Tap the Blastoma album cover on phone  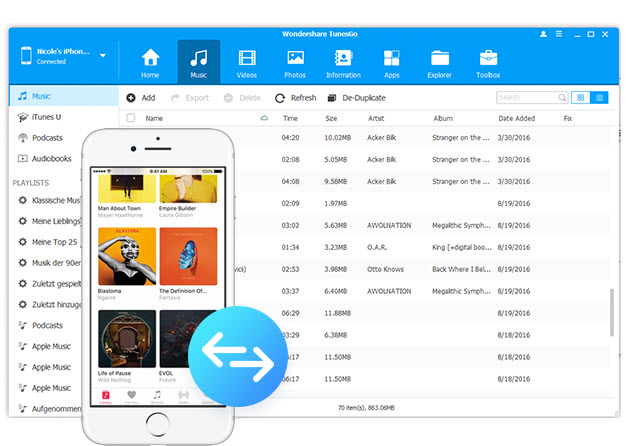point(127,256)
